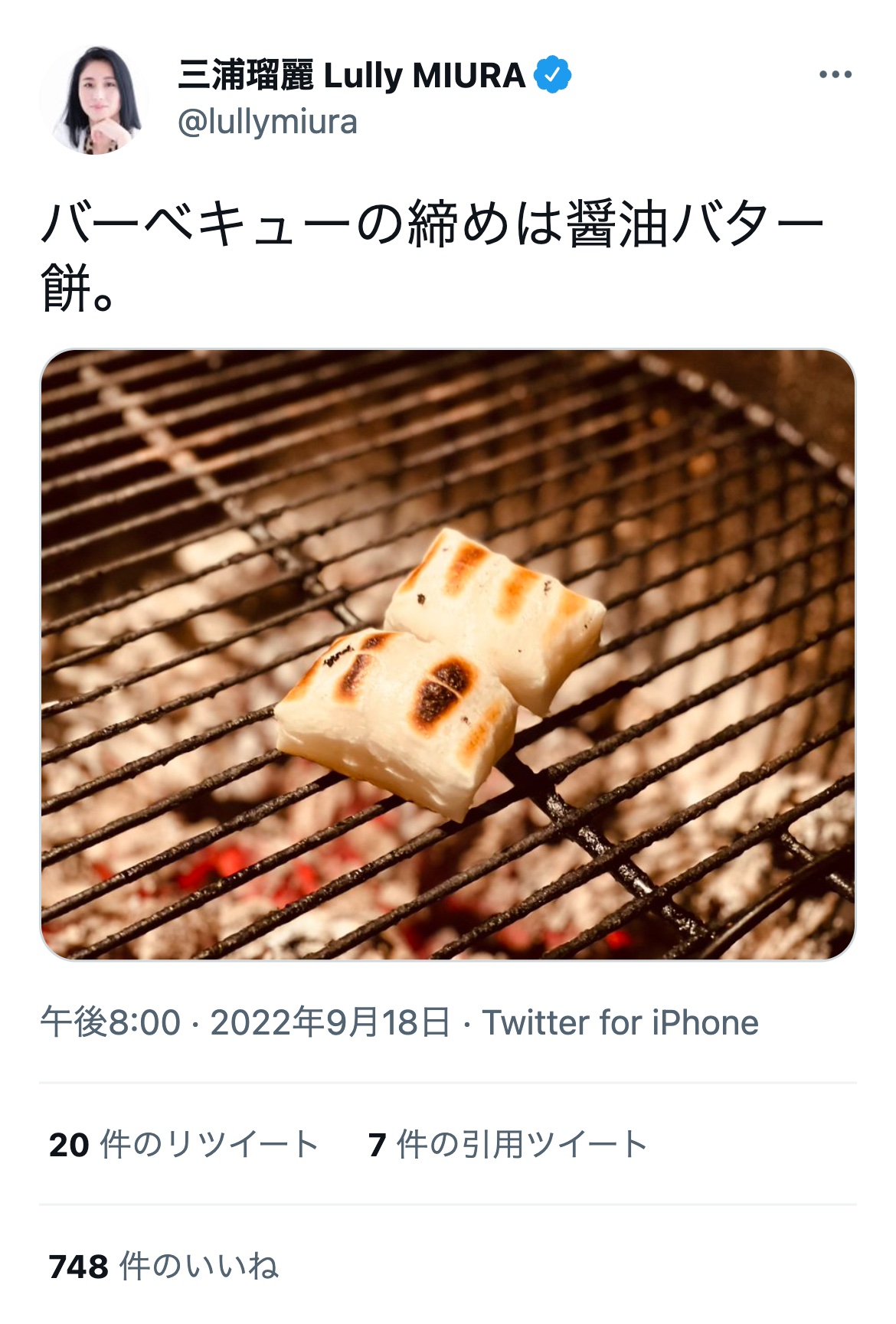Click the 三浦瑠麗 Japanese display name
The width and height of the screenshot is (896, 1324).
pyautogui.click(x=246, y=76)
